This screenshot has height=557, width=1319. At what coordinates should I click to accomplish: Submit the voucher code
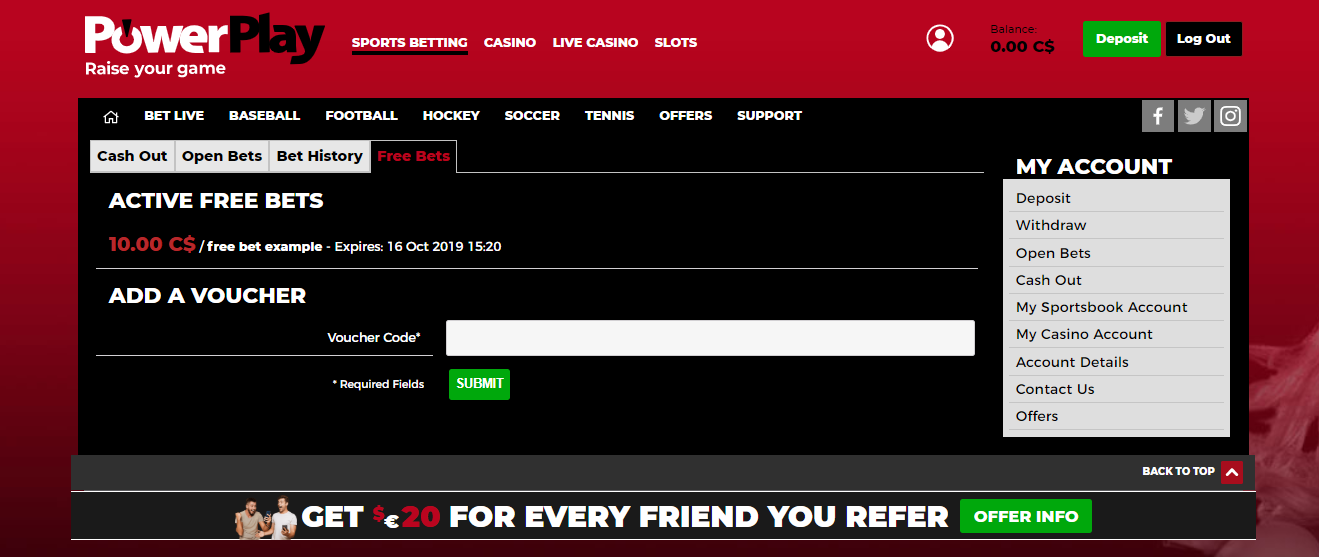(x=479, y=384)
